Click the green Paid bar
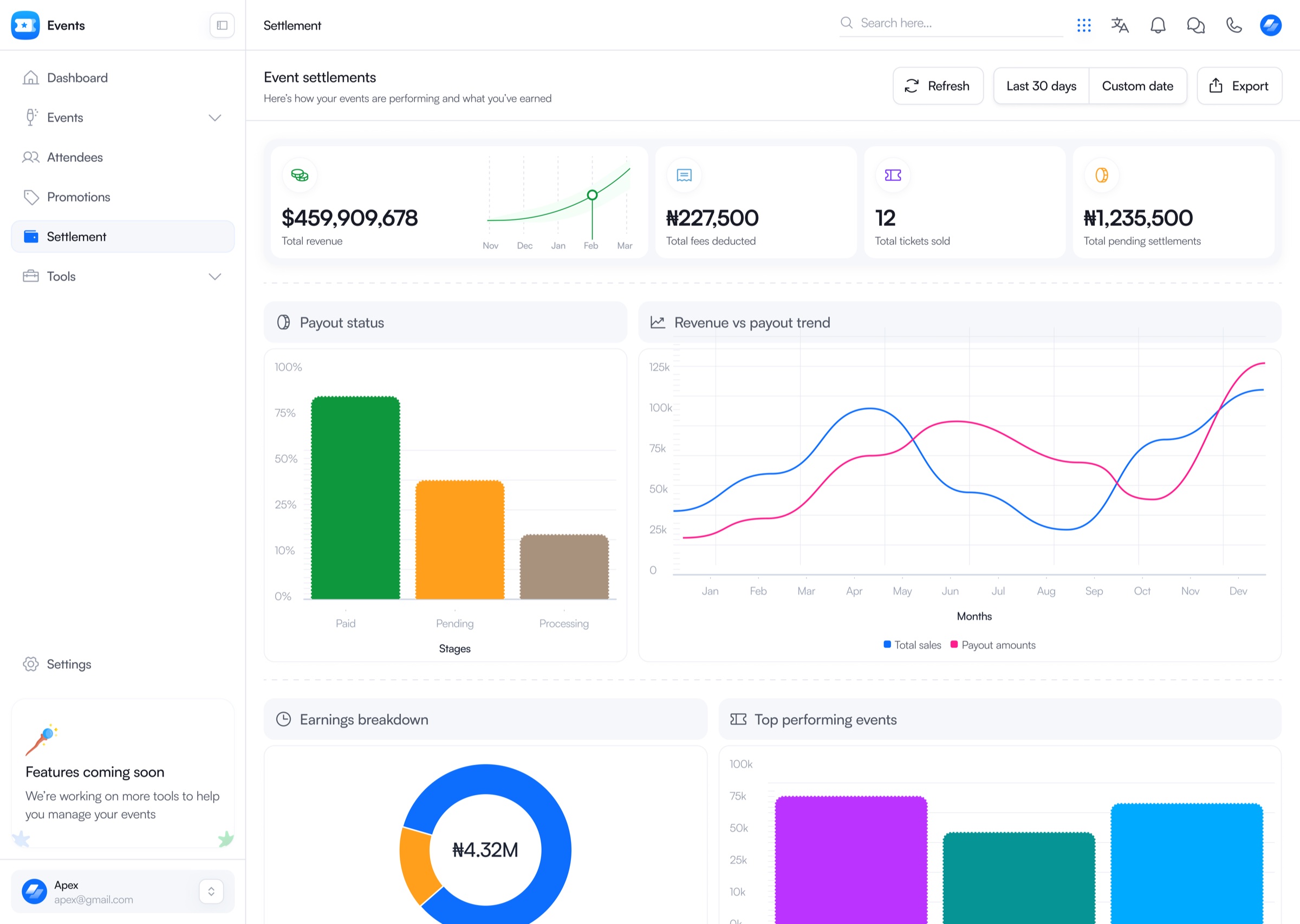Screen dimensions: 1300x924 (x=355, y=497)
